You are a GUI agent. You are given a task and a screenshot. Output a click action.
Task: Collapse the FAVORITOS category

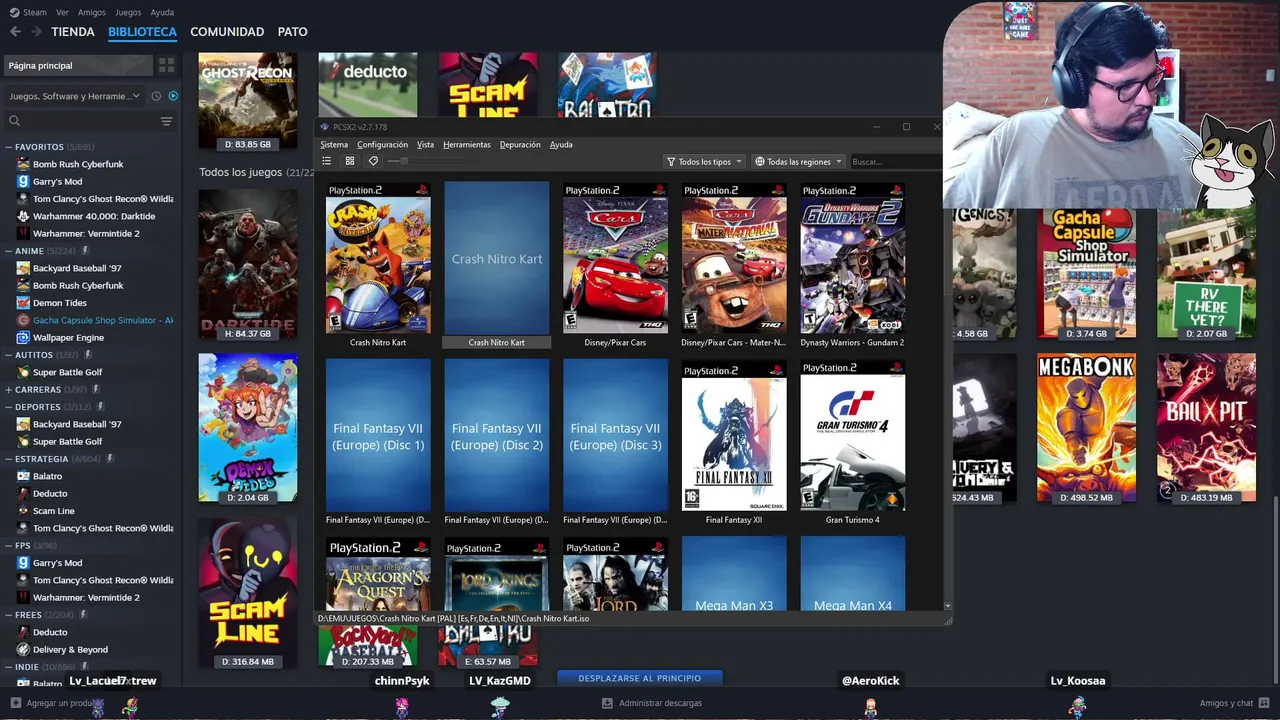[8, 147]
